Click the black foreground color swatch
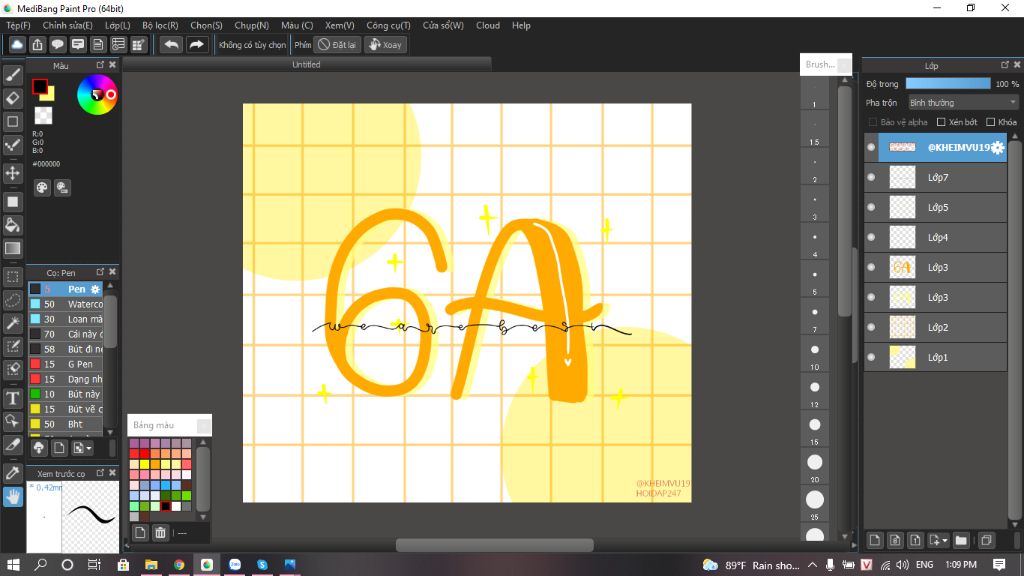The image size is (1024, 576). [40, 86]
